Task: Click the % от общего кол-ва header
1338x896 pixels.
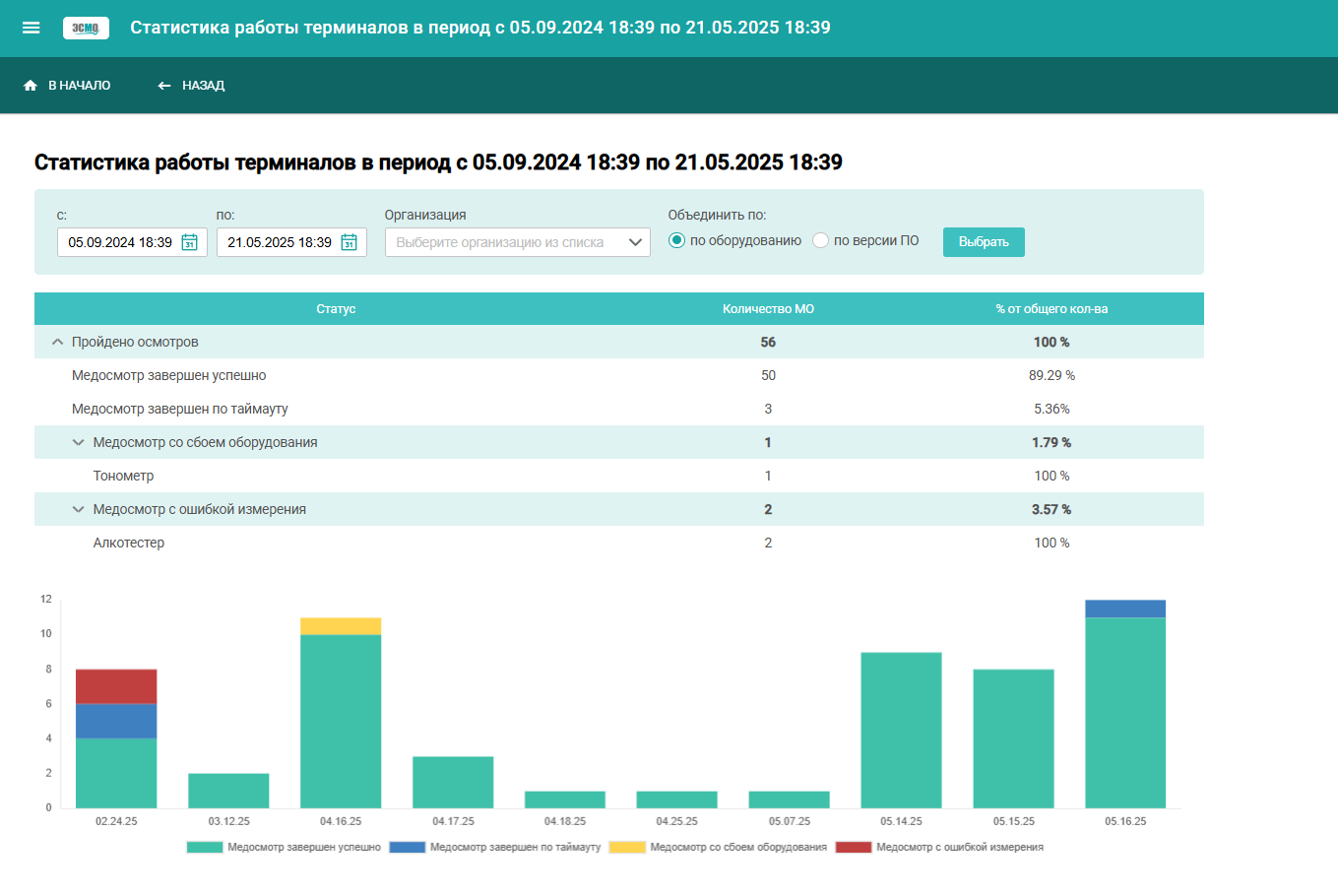Action: [1051, 309]
